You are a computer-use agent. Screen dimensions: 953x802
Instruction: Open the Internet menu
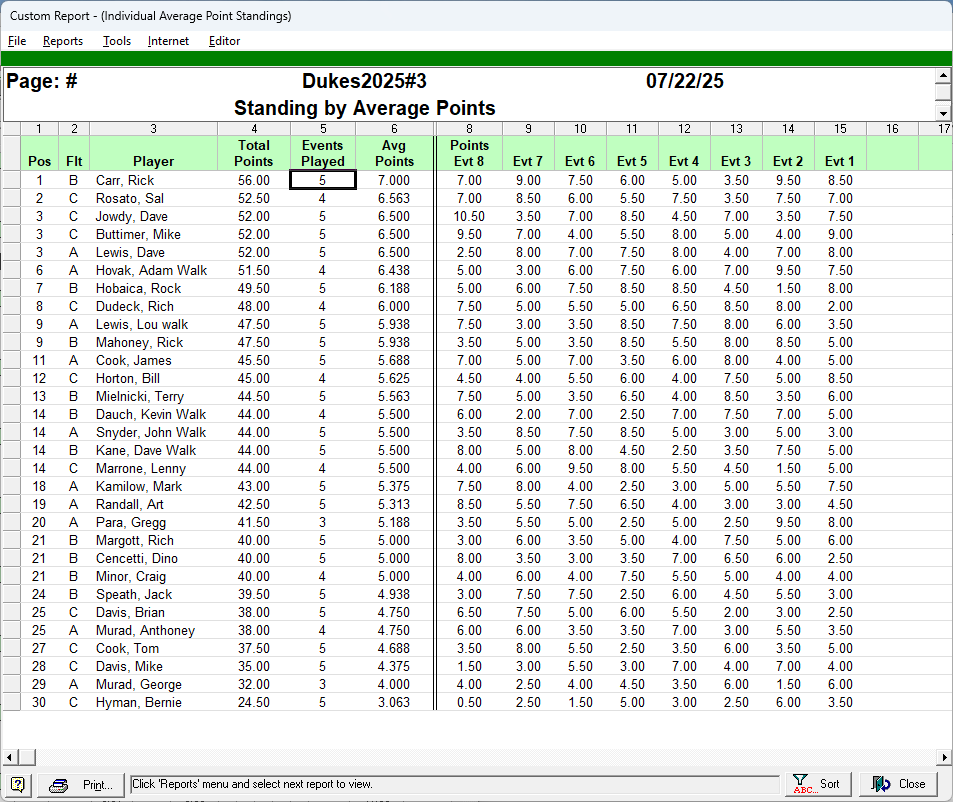click(x=168, y=41)
